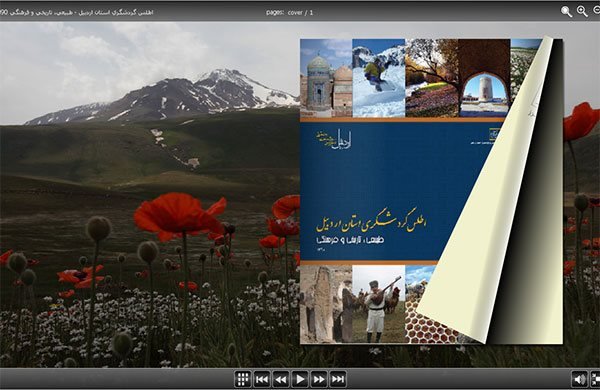Click the Ardabil calligraphy logo on cover
The height and width of the screenshot is (390, 600).
click(334, 140)
